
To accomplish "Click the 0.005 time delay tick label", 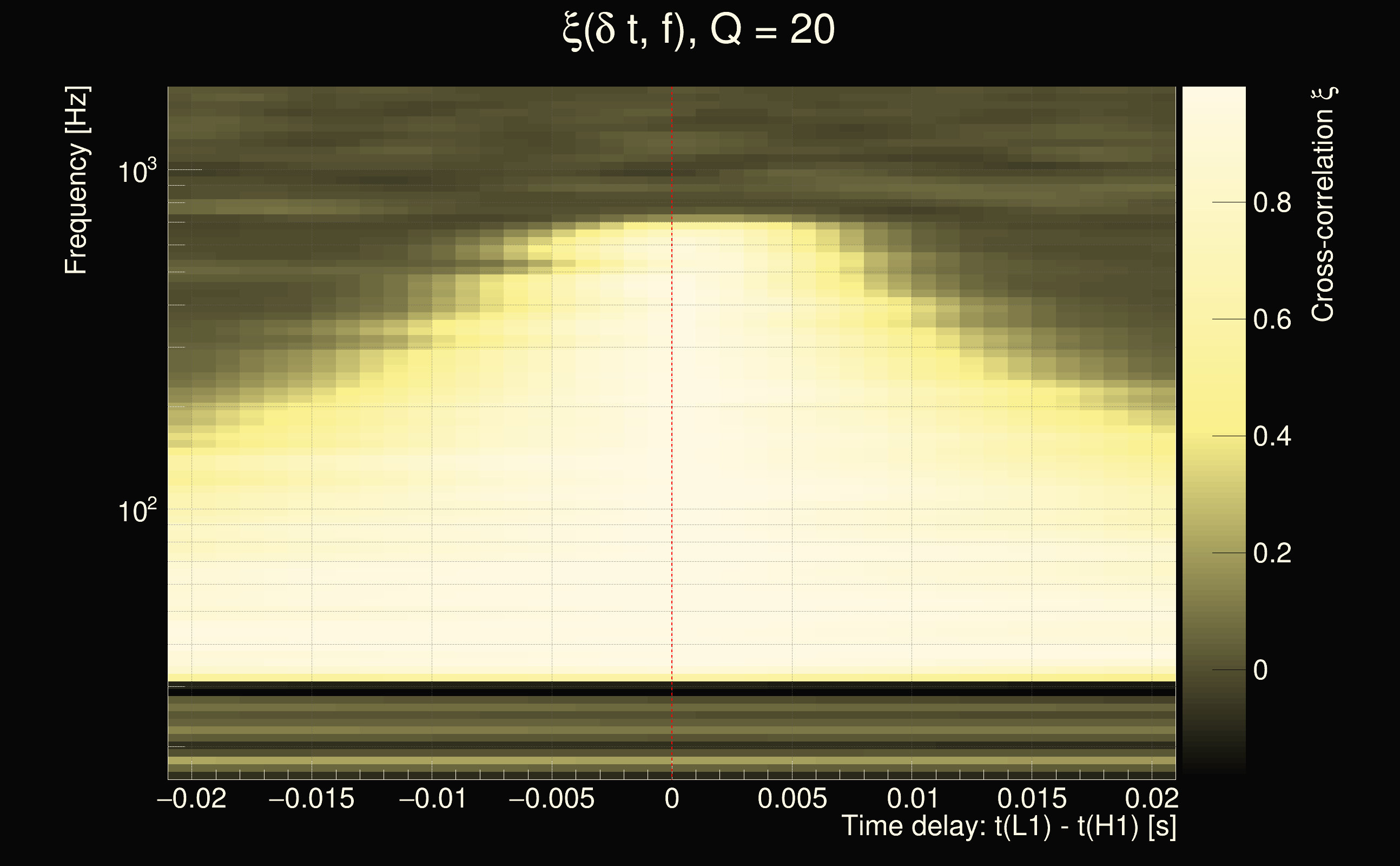I will 792,798.
